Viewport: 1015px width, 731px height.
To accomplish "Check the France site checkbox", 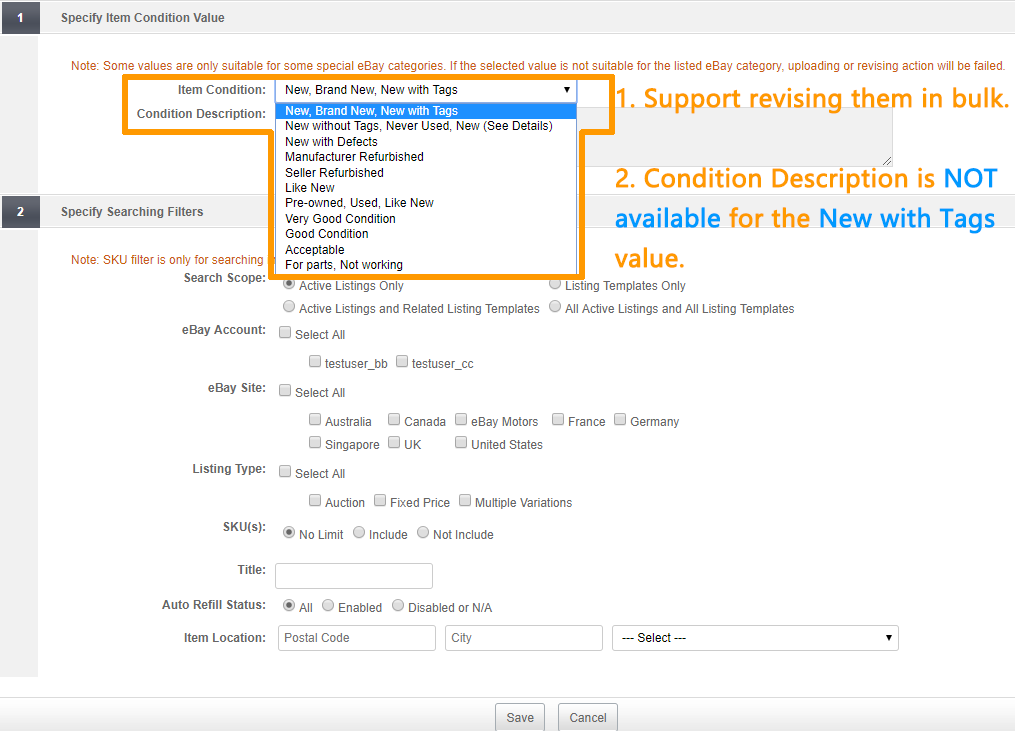I will [558, 420].
